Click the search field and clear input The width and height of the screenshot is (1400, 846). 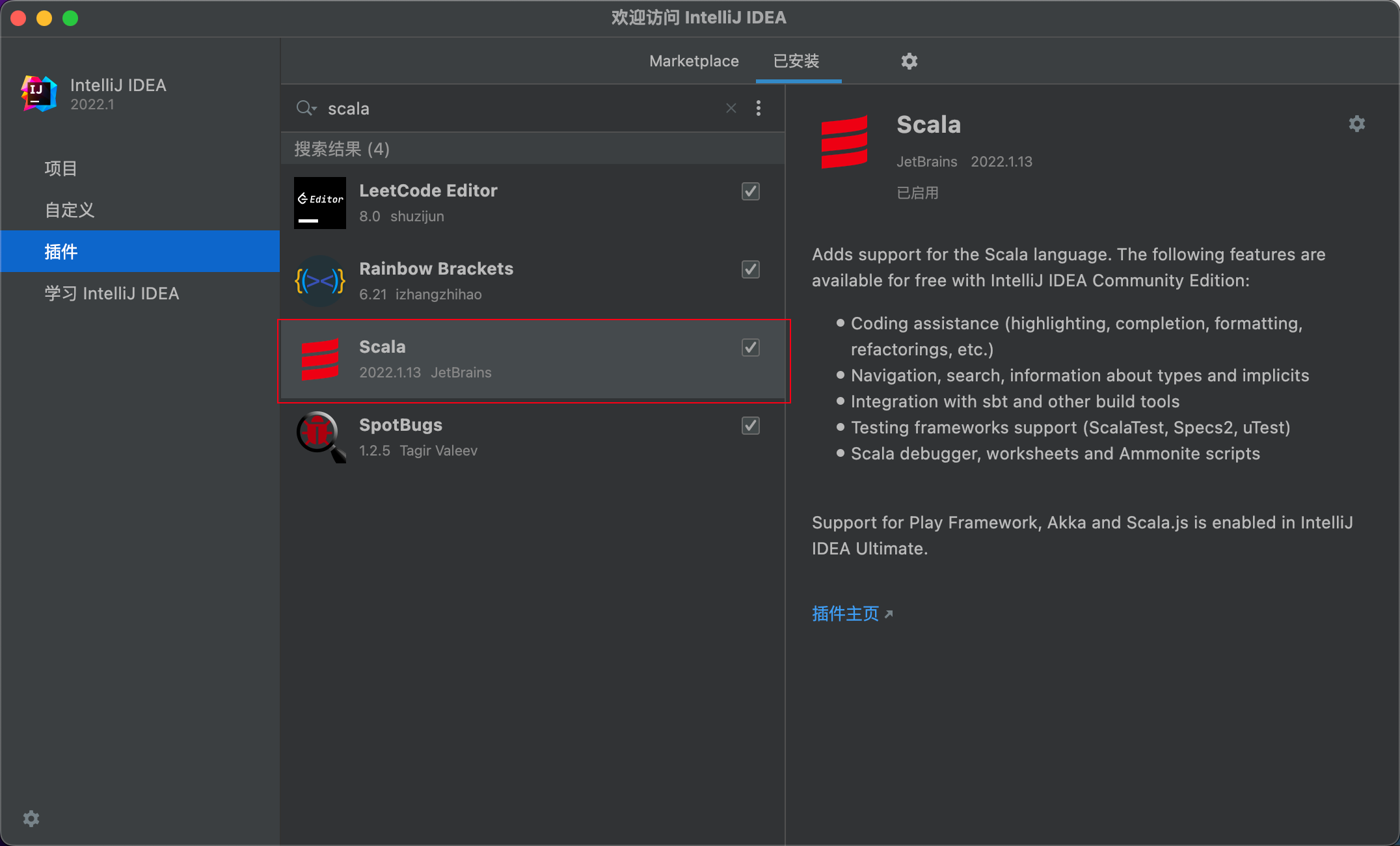tap(731, 107)
